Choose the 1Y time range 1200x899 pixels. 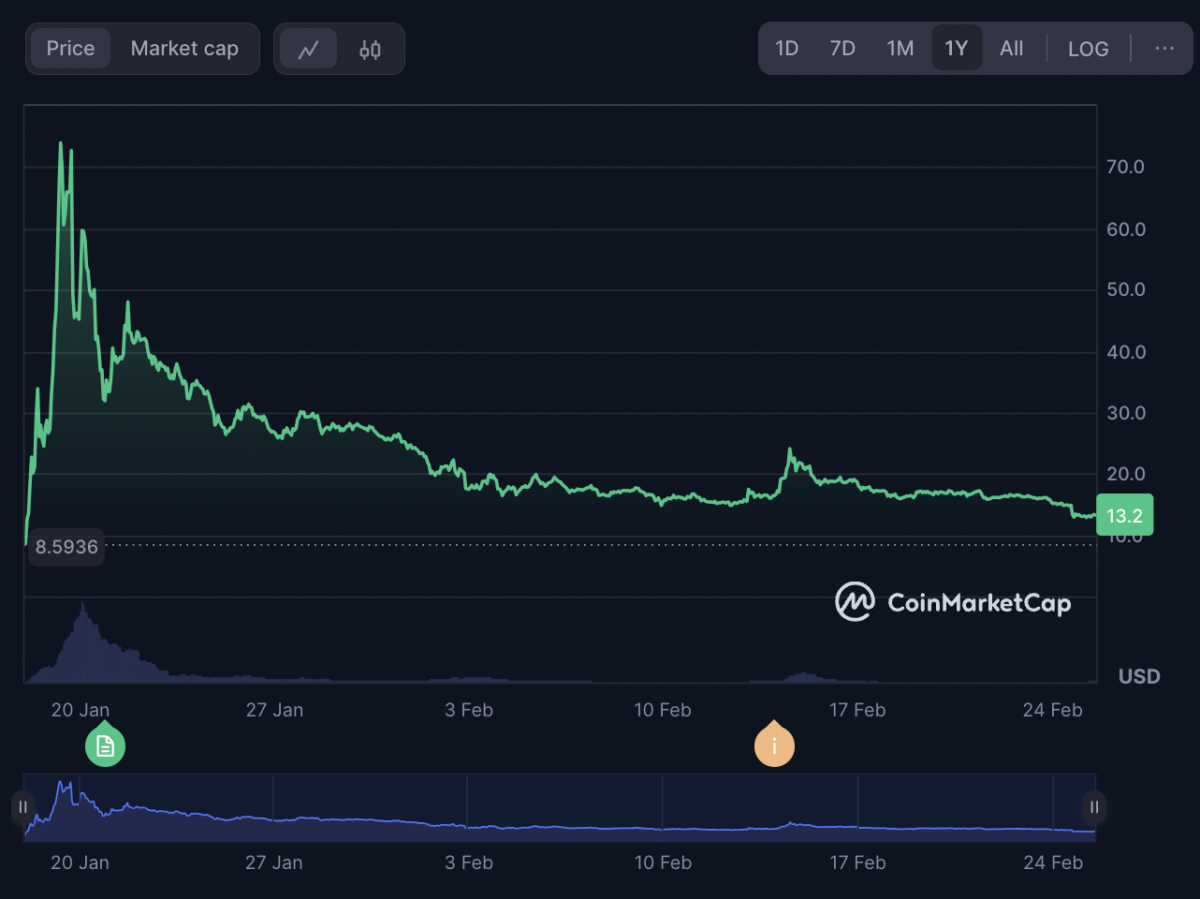tap(957, 48)
